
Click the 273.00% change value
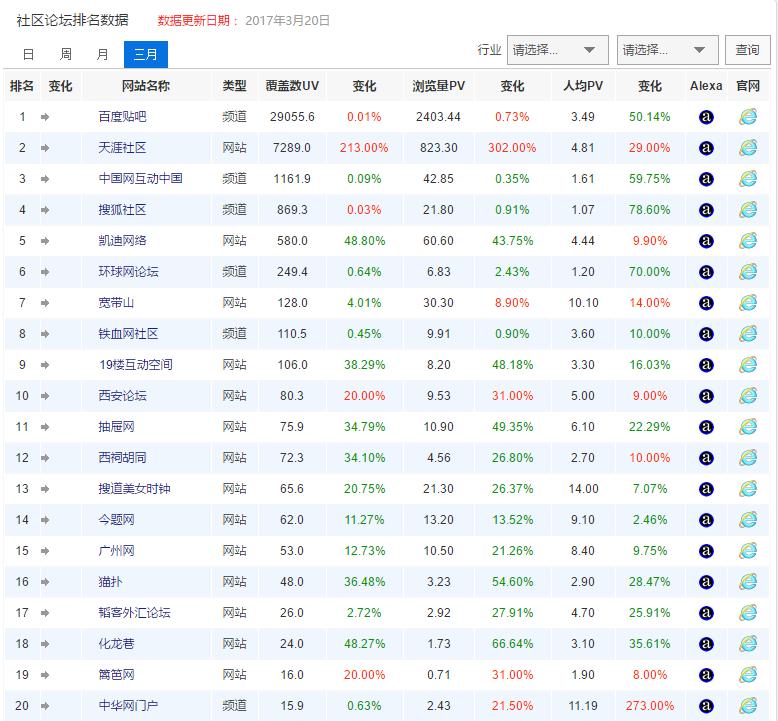(x=649, y=706)
